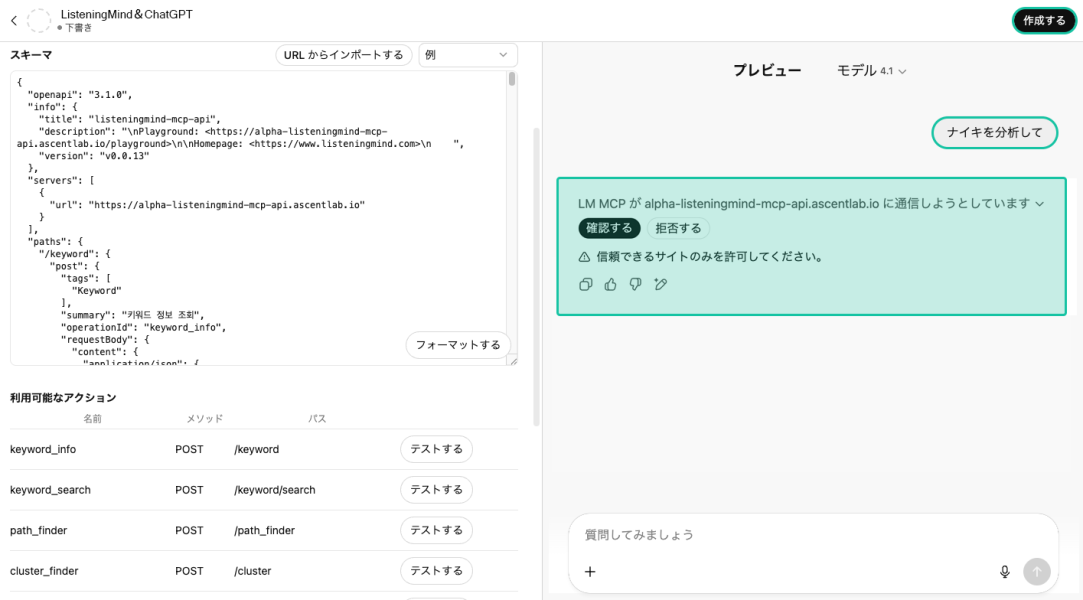
Task: Start voice input with microphone icon
Action: click(1005, 572)
